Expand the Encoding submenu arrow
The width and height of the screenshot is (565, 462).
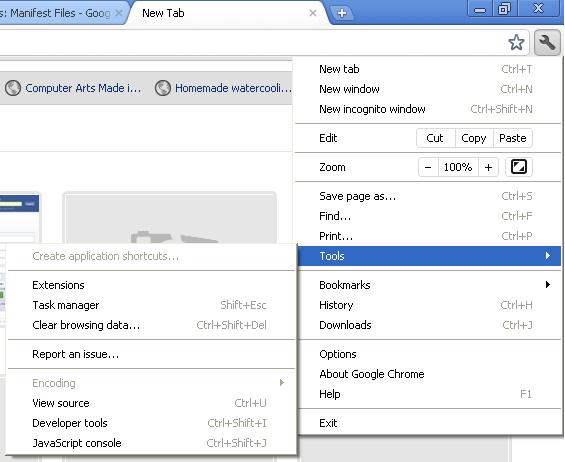tap(282, 382)
